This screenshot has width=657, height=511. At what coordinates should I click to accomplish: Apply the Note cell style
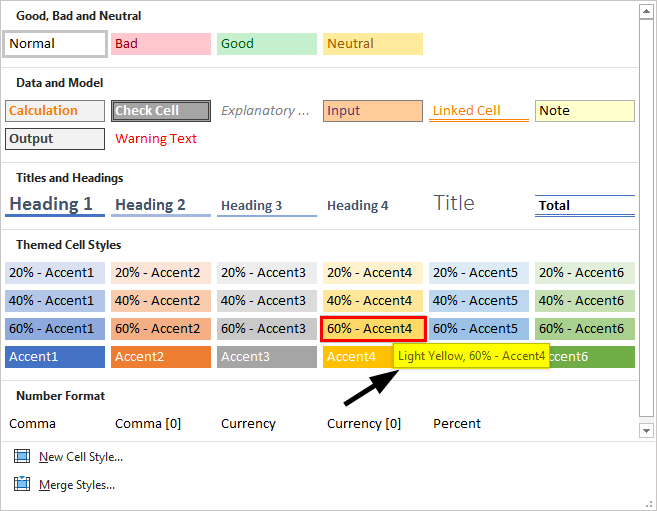585,111
